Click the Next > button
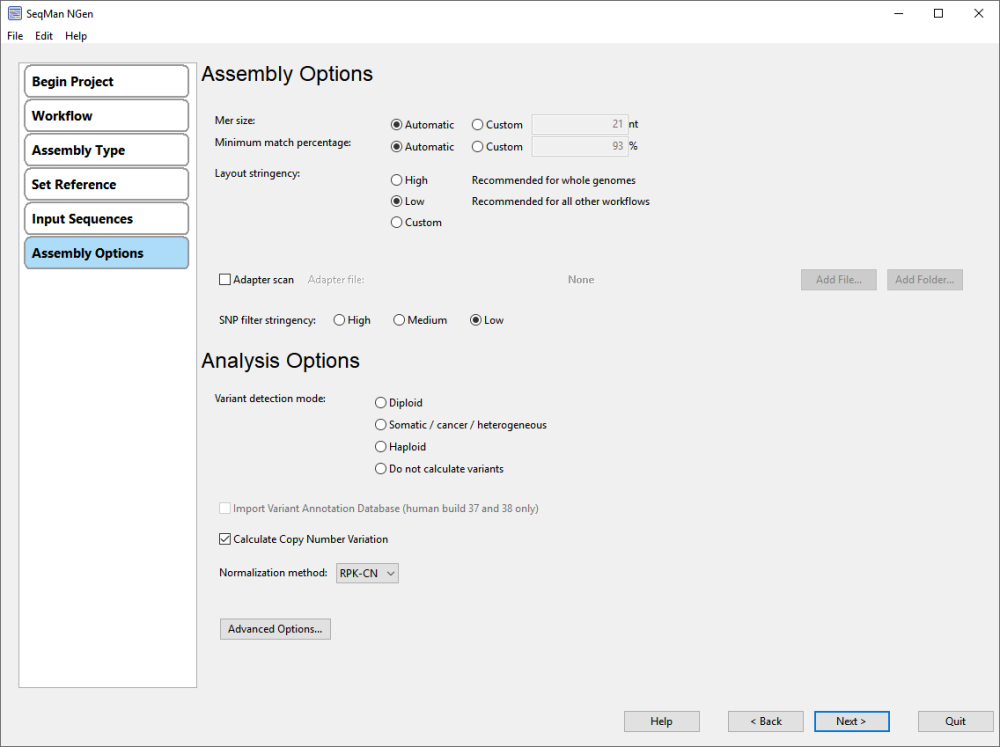1000x747 pixels. point(851,721)
